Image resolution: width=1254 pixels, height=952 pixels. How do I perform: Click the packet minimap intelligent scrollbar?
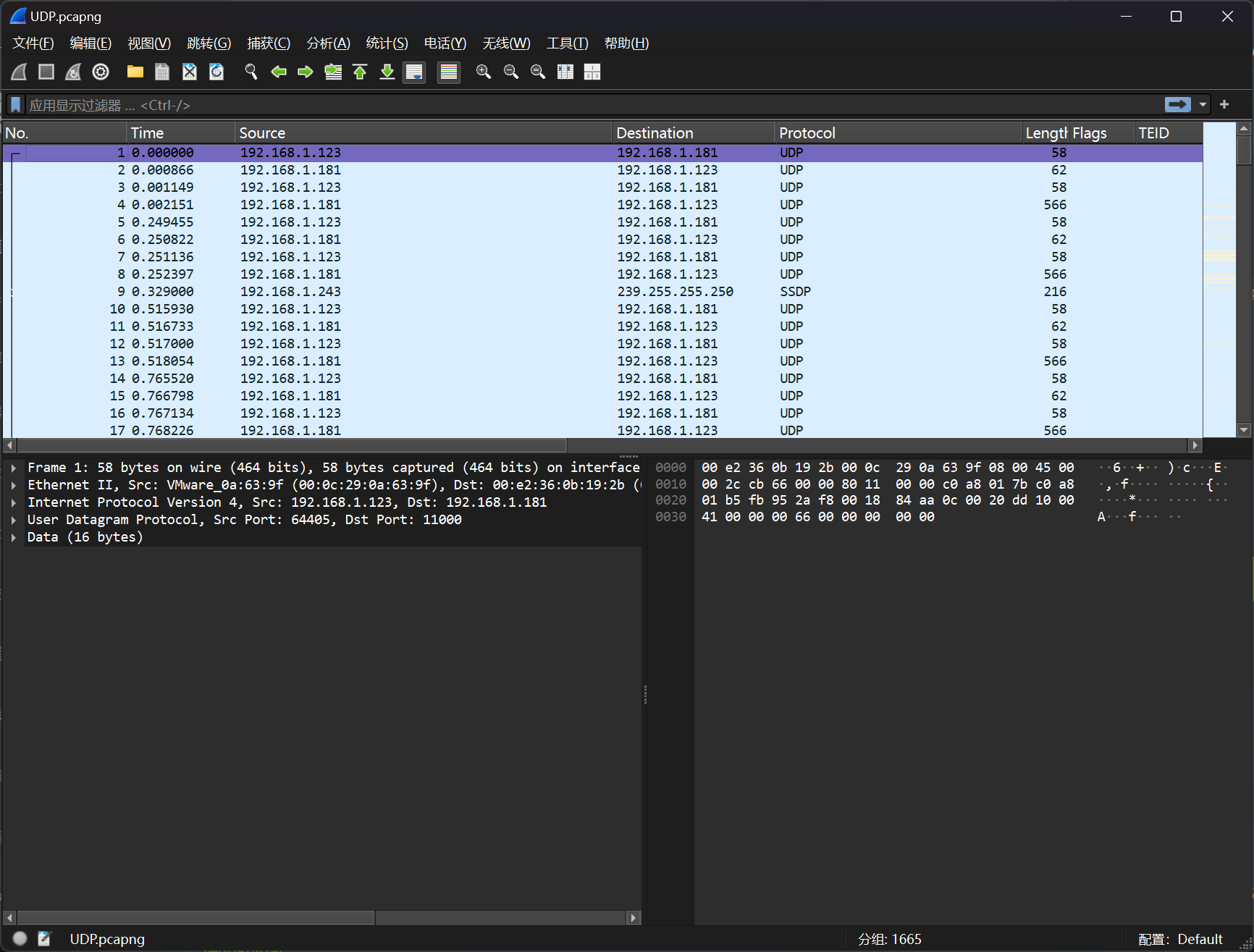click(1219, 279)
